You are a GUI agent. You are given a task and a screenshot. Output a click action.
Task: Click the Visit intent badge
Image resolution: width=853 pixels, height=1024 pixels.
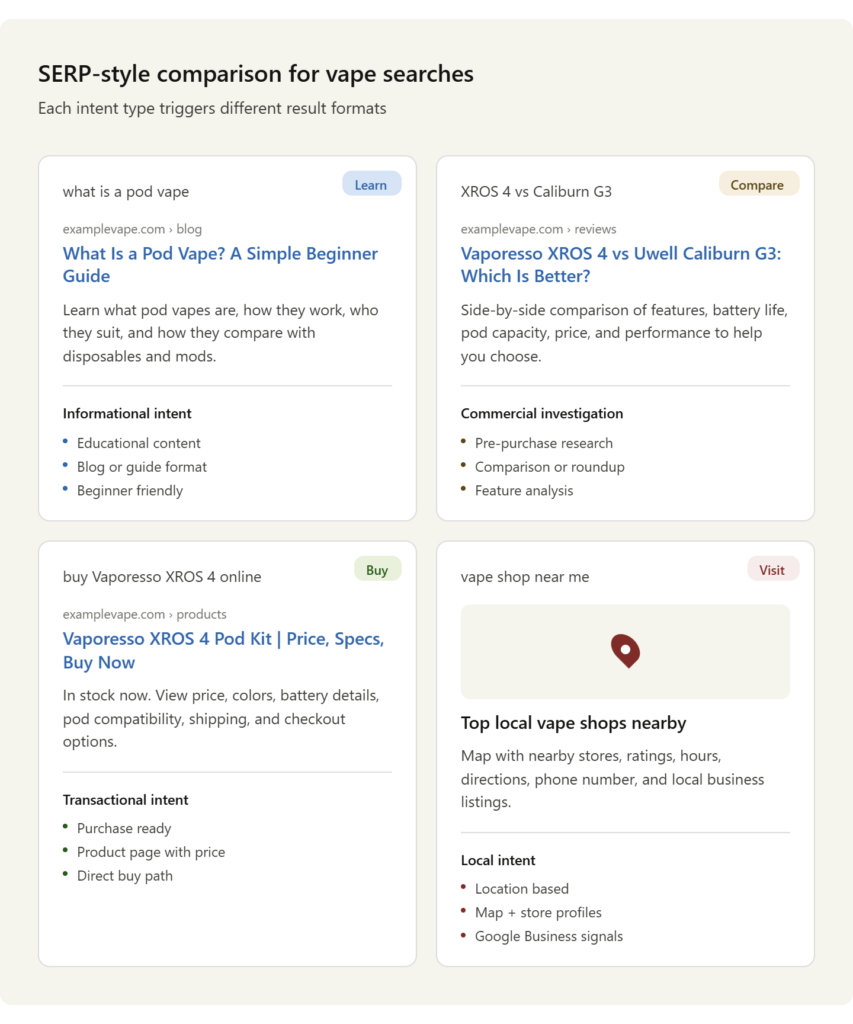pos(772,570)
